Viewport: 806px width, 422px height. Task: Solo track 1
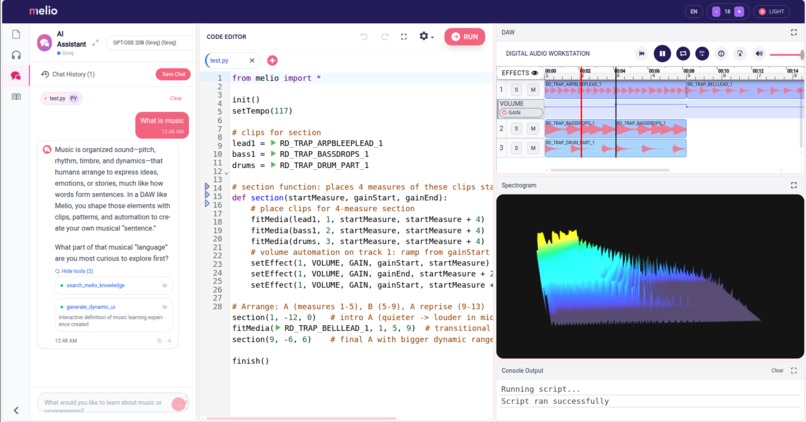coord(517,90)
